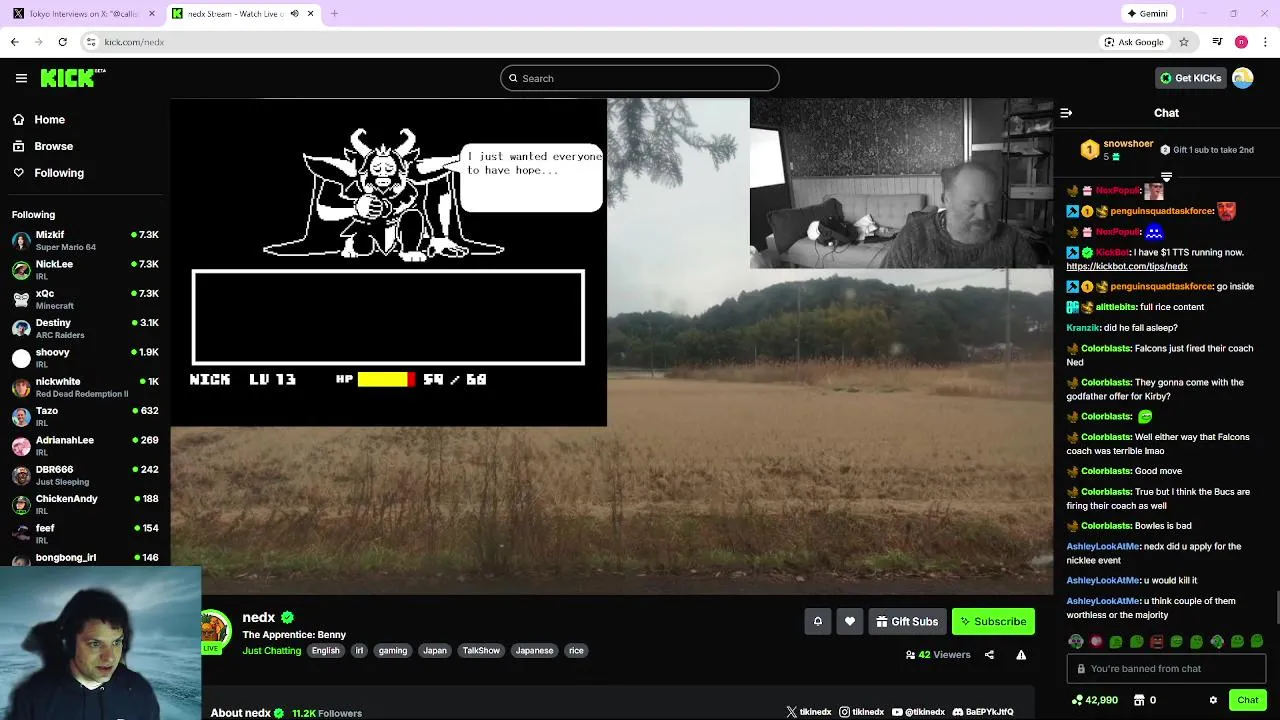Viewport: 1280px width, 720px height.
Task: Click Colorblasts username on Bowles message
Action: tap(1106, 526)
